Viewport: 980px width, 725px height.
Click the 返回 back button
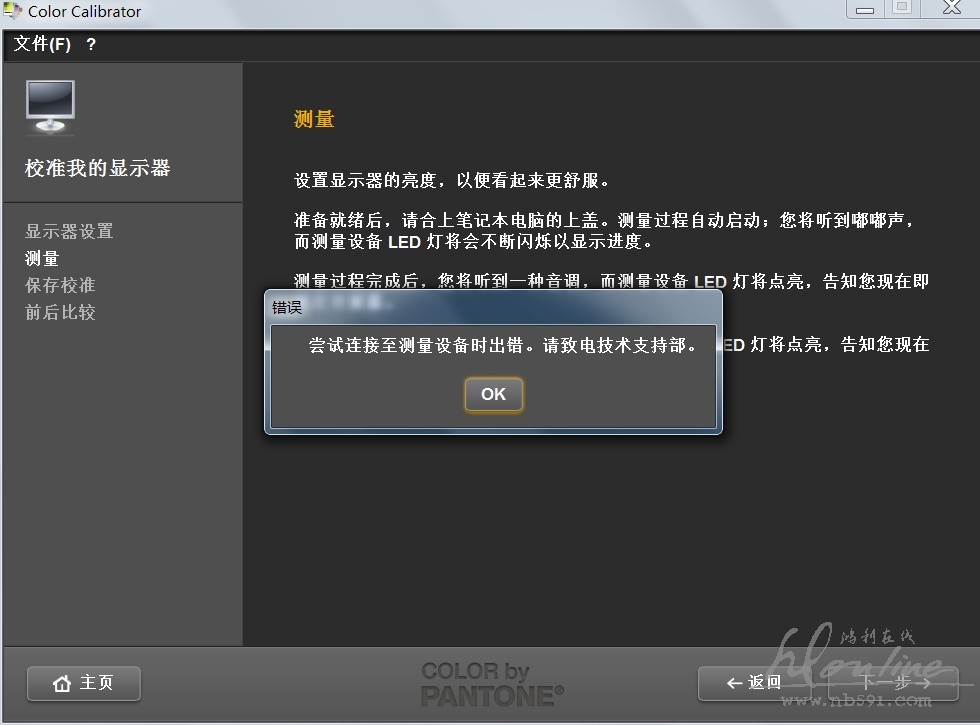[x=754, y=683]
